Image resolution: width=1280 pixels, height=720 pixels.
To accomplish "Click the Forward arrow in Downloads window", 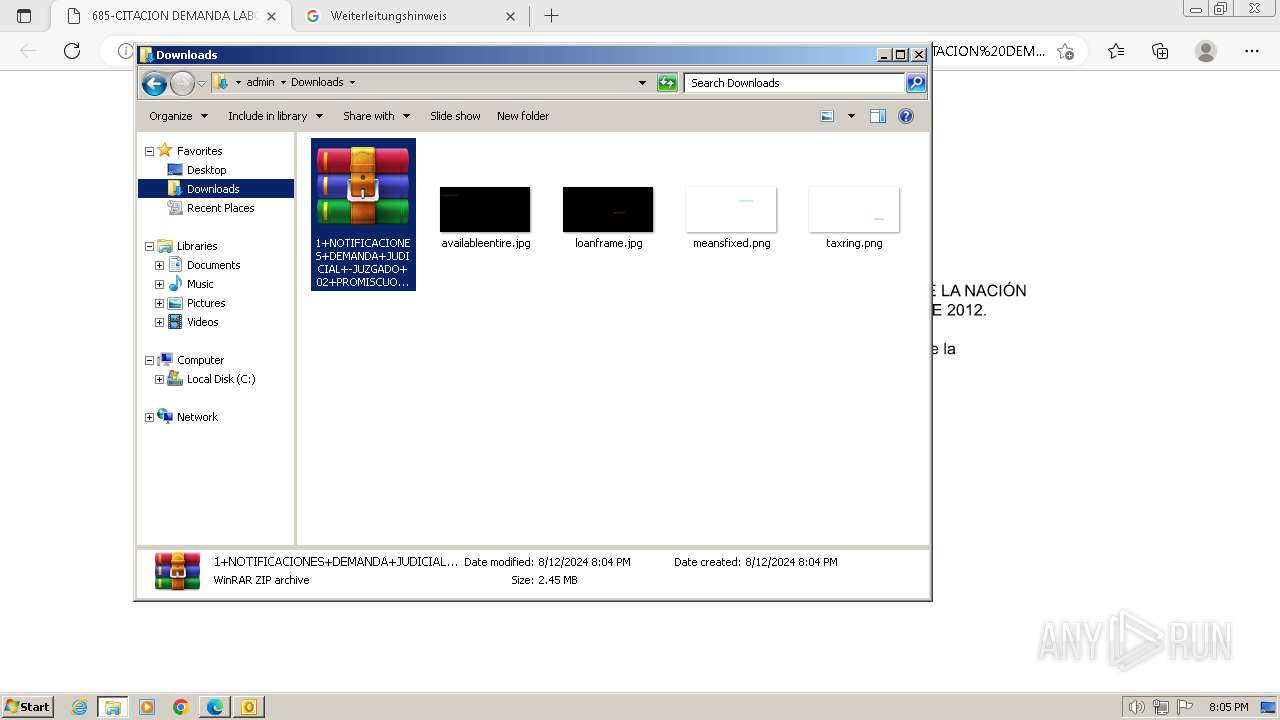I will [x=182, y=83].
